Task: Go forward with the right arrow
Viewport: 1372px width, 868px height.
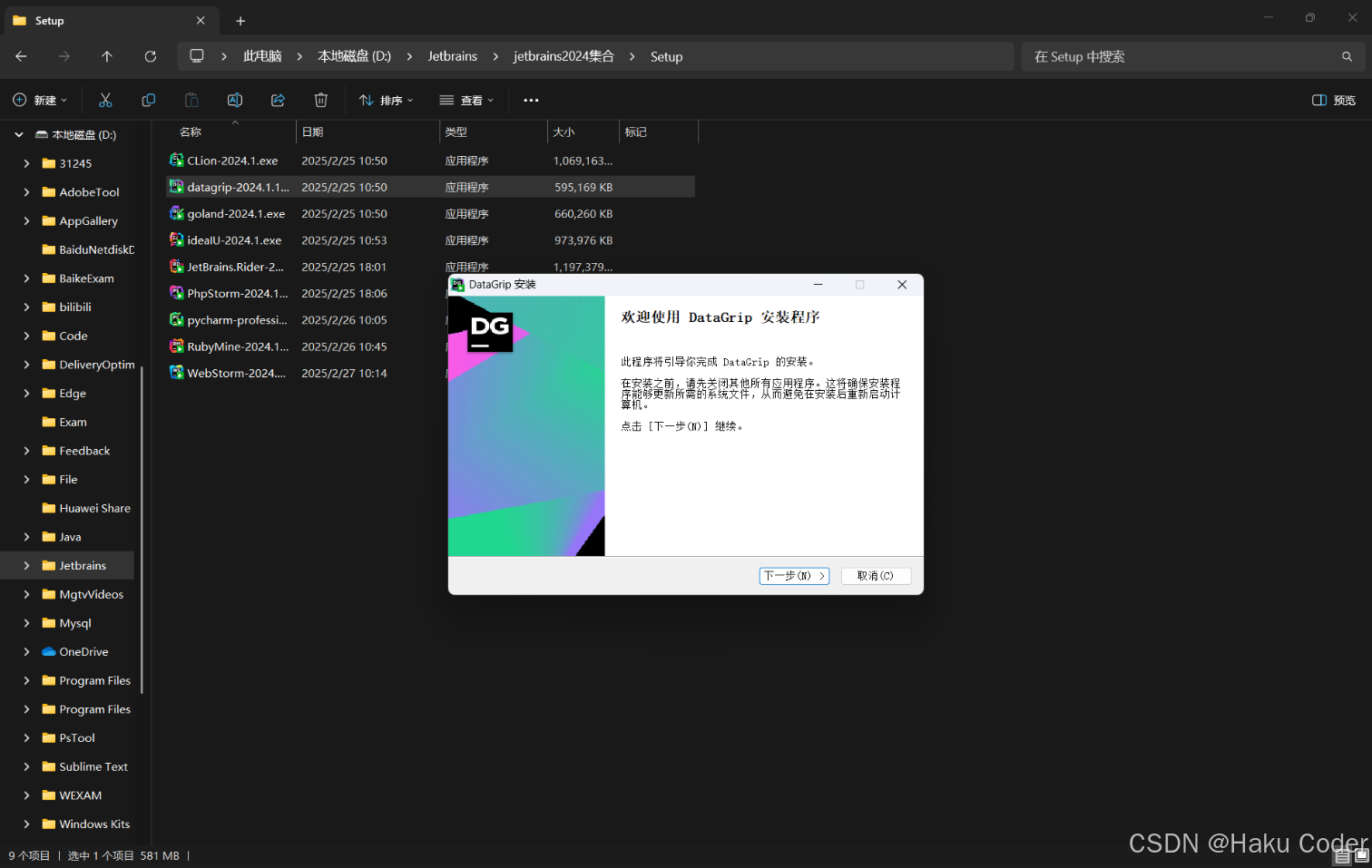Action: [64, 56]
